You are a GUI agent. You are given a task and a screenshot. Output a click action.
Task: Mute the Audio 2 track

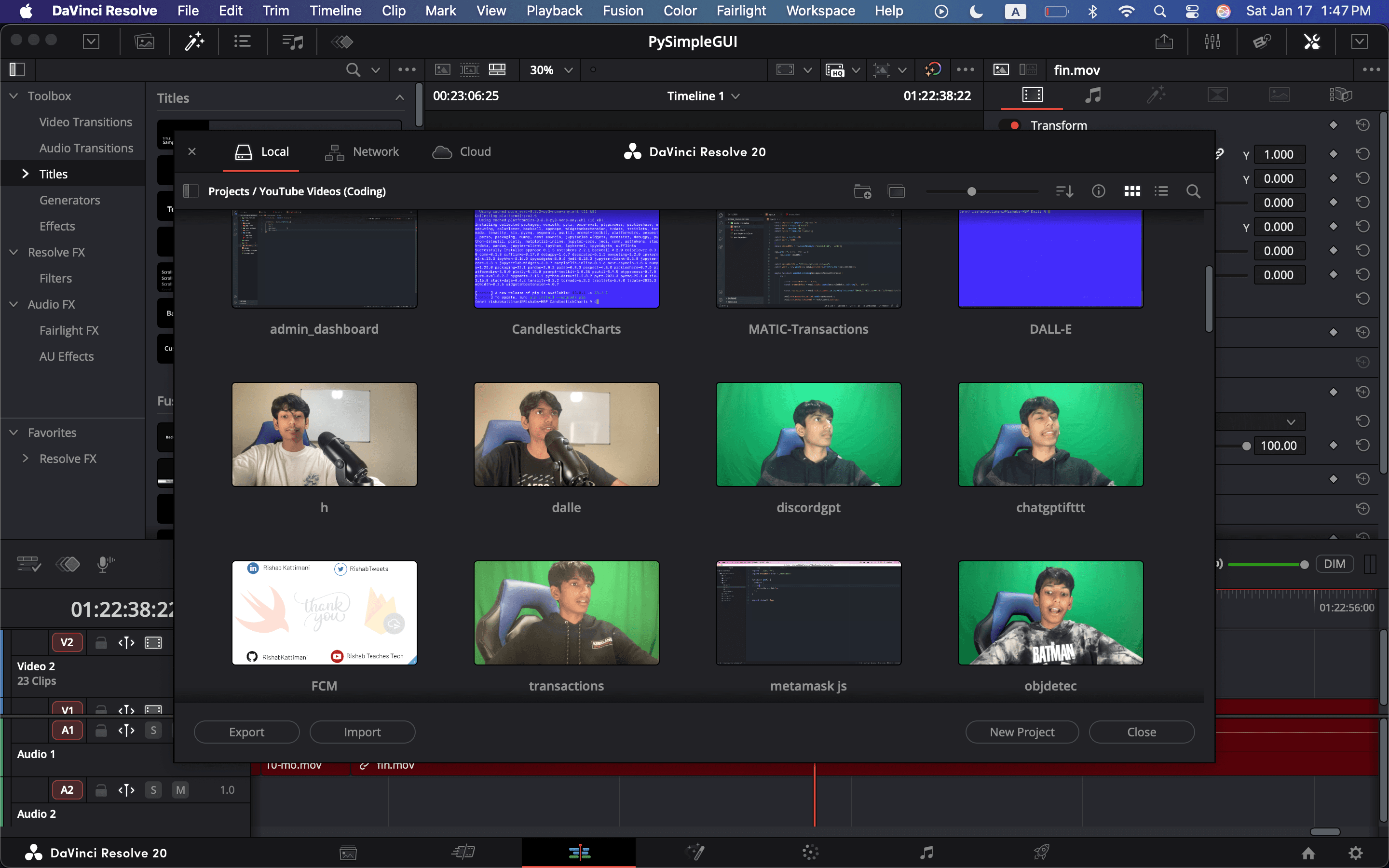[180, 790]
